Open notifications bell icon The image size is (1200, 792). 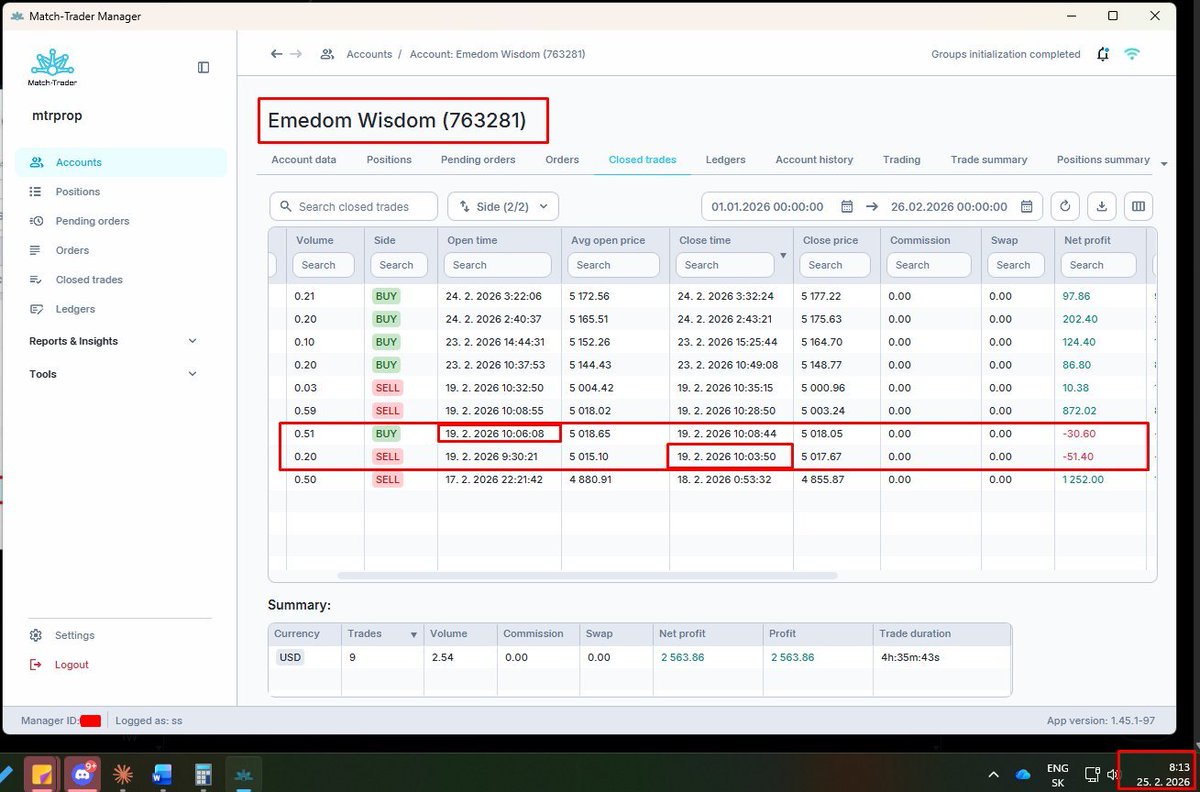point(1102,54)
